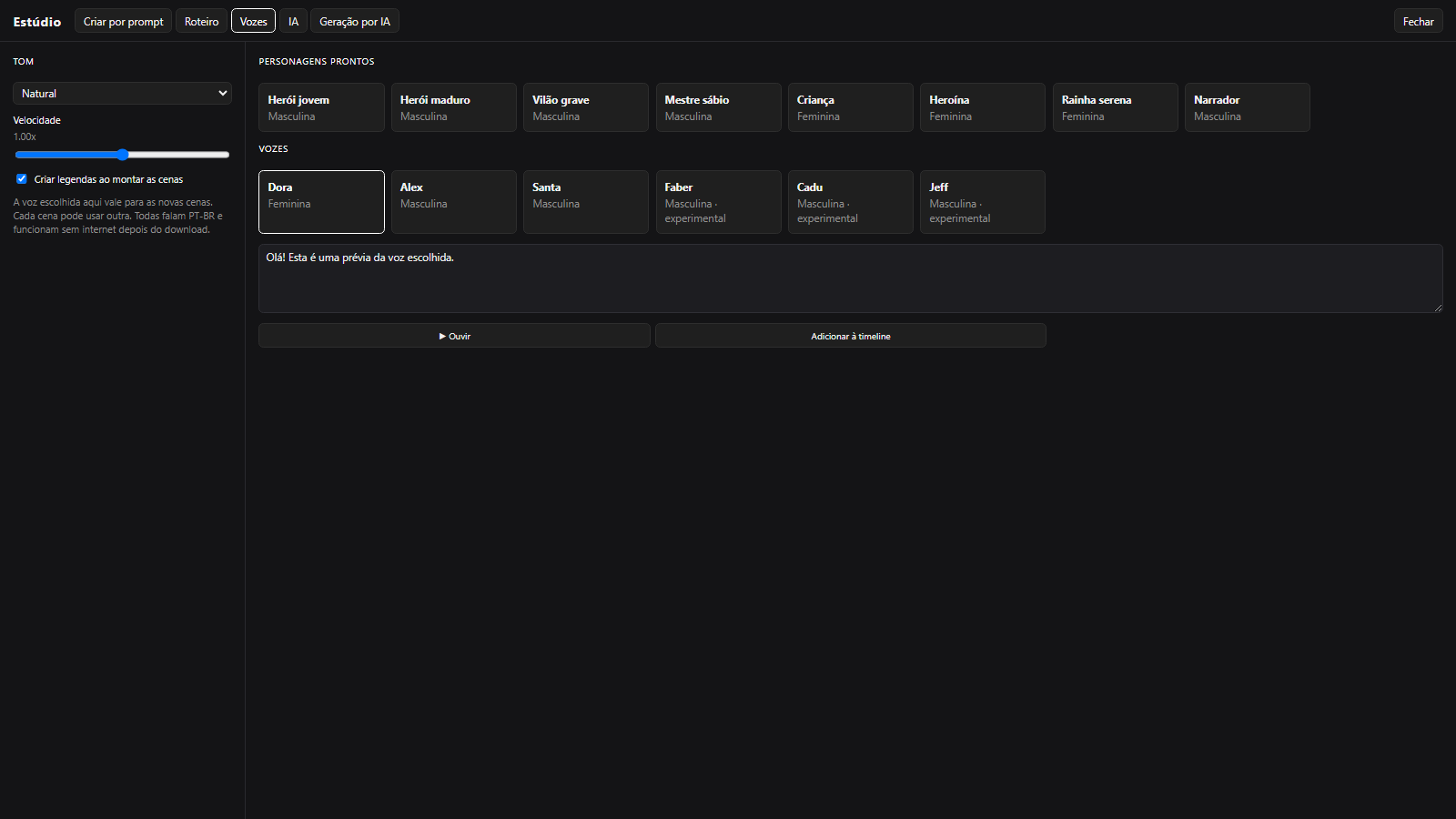Choose the Narrador character card
The image size is (1456, 819).
1248,107
